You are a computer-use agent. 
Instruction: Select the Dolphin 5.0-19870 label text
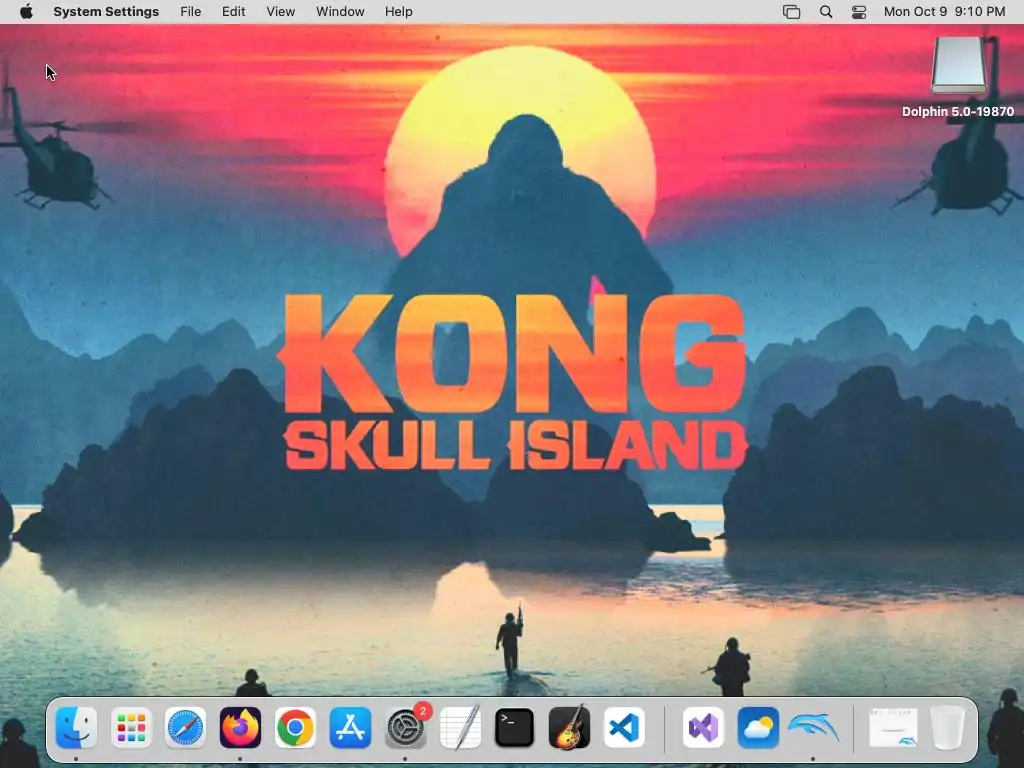point(958,112)
